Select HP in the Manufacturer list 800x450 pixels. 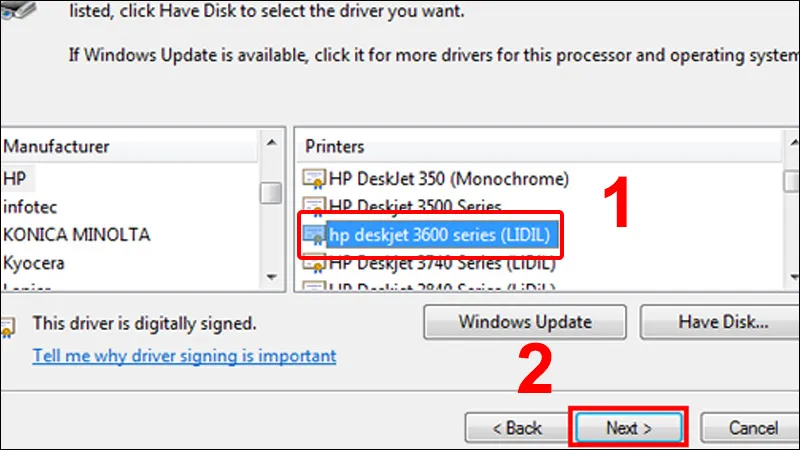pyautogui.click(x=14, y=179)
